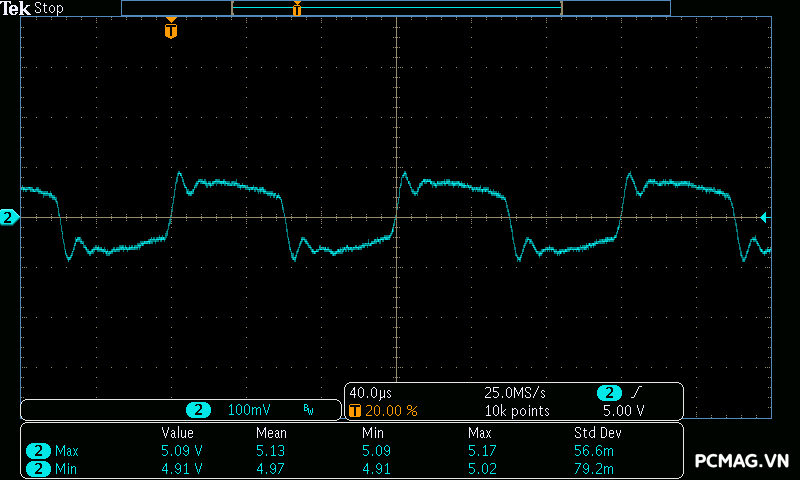Click the bandwidth limit Bw icon
Viewport: 800px width, 480px height.
click(x=308, y=410)
